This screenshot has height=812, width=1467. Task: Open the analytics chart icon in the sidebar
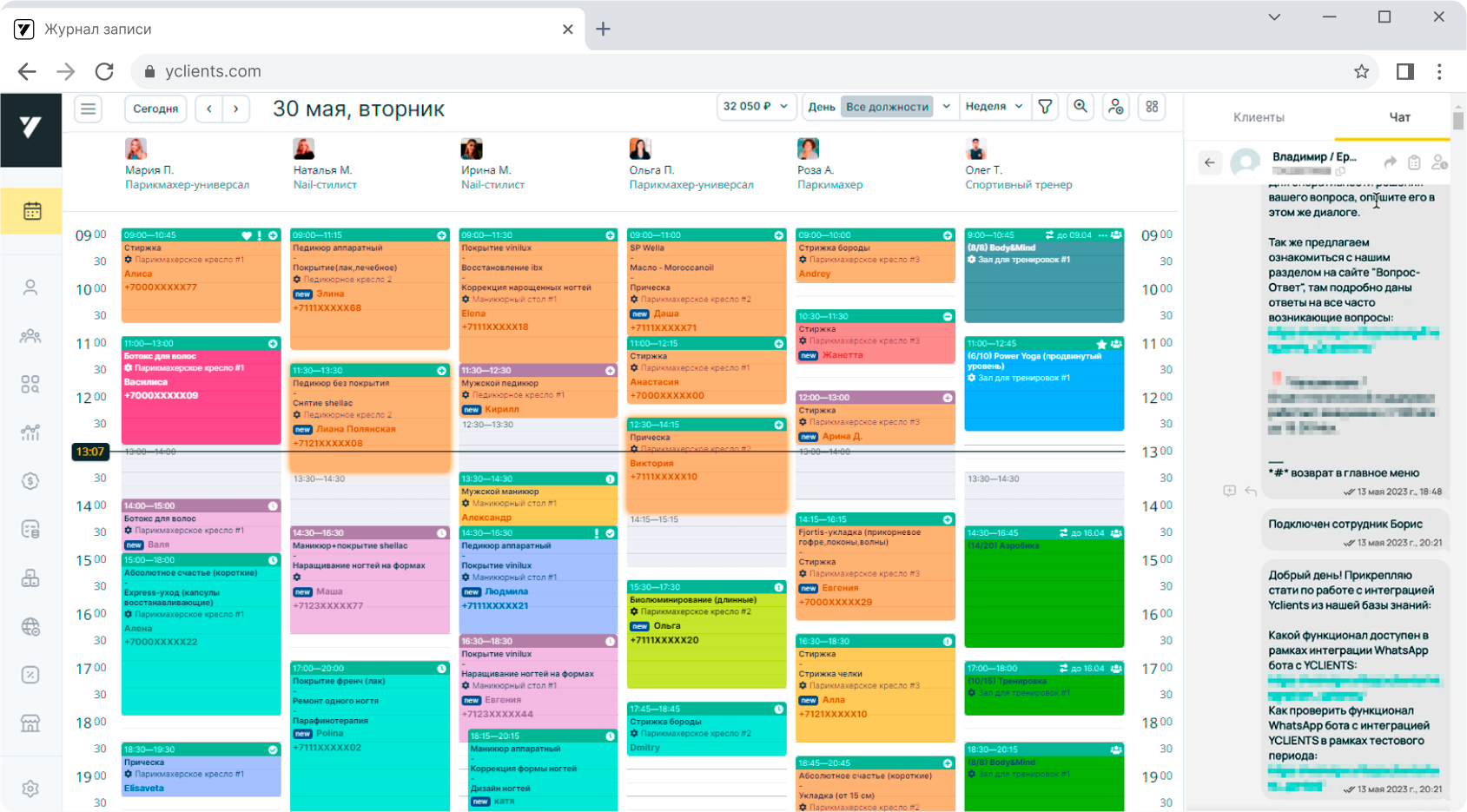tap(30, 432)
